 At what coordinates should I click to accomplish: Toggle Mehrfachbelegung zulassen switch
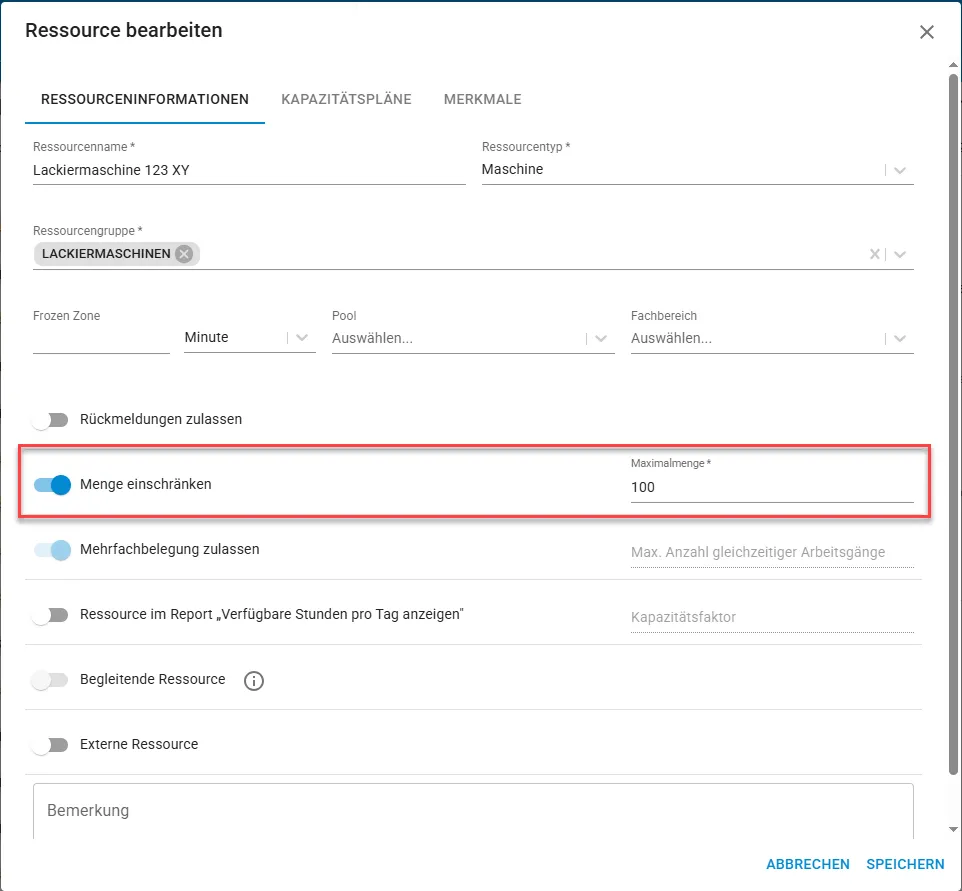tap(52, 550)
